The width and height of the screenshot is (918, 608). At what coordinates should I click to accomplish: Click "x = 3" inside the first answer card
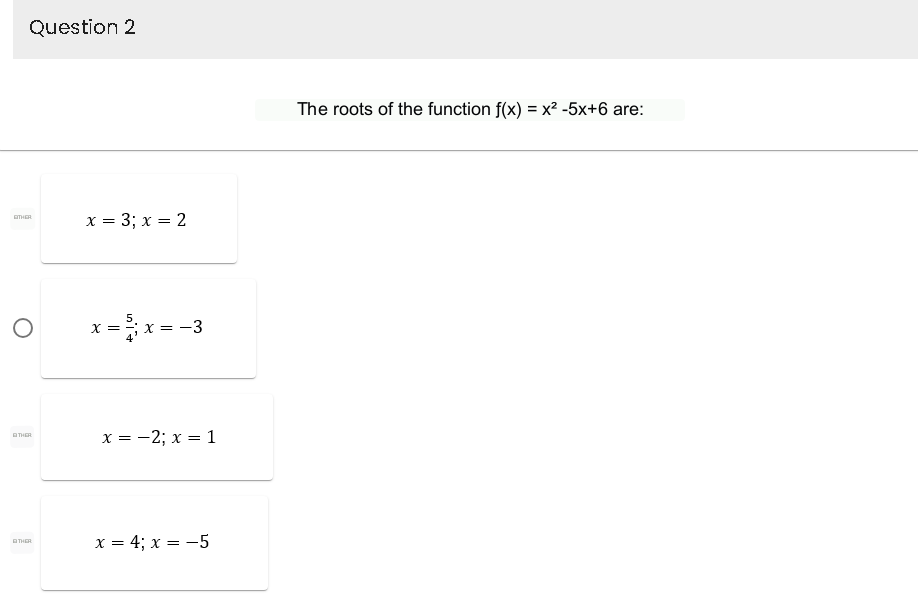[107, 220]
